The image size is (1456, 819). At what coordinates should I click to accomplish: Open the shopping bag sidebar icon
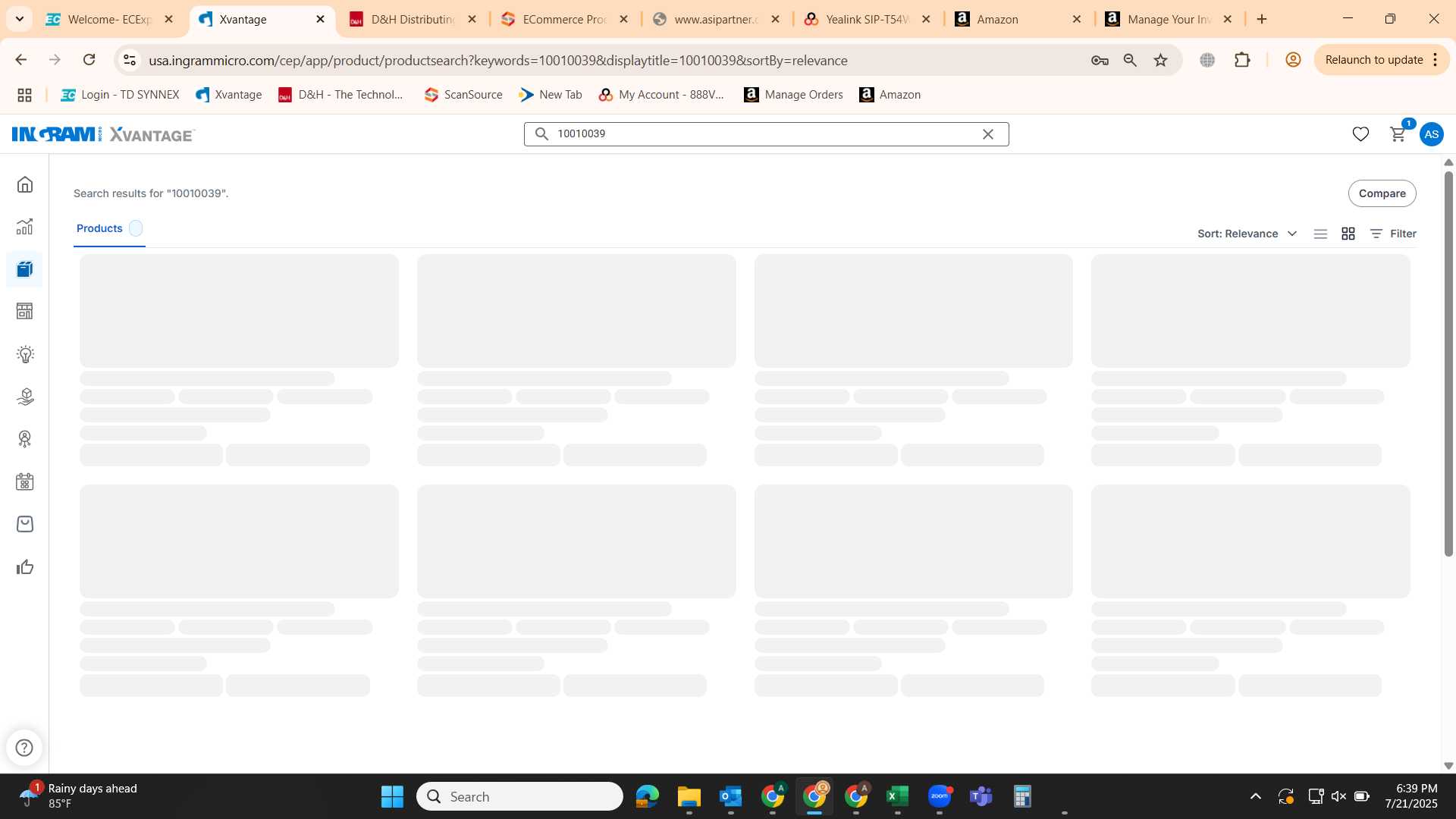point(25,524)
